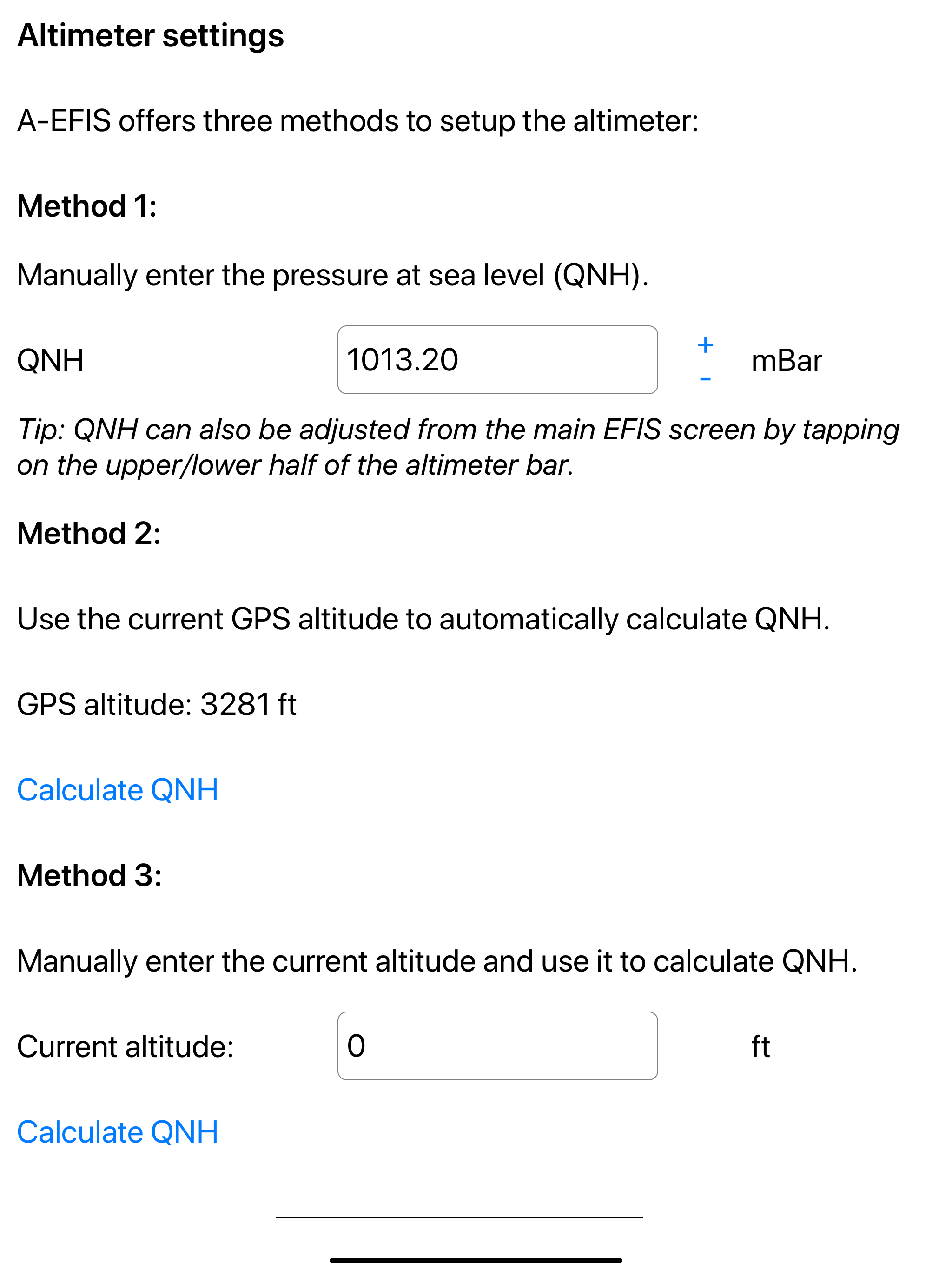Increase QNH with the plus icon

point(705,345)
